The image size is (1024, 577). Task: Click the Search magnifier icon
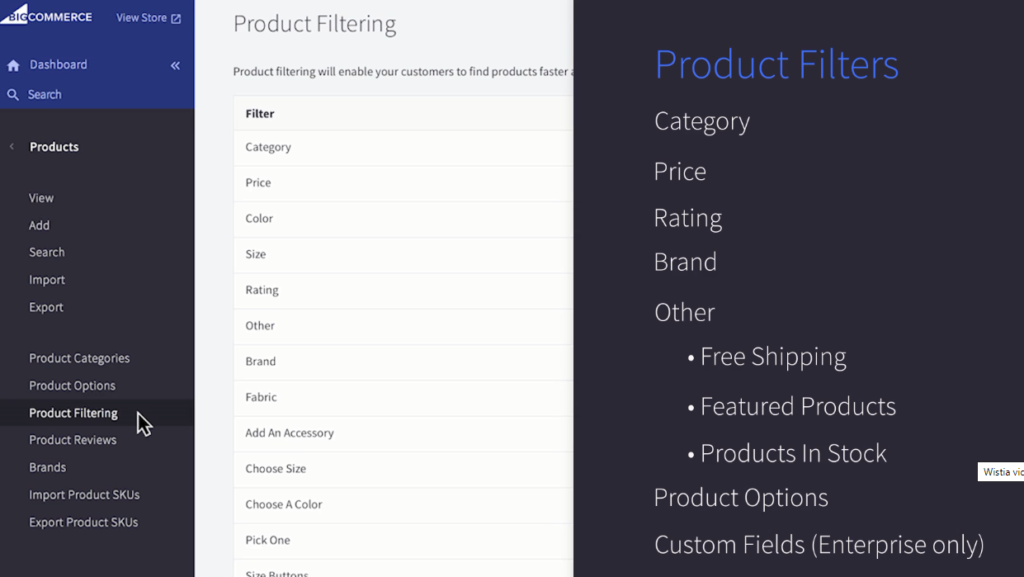click(x=13, y=95)
